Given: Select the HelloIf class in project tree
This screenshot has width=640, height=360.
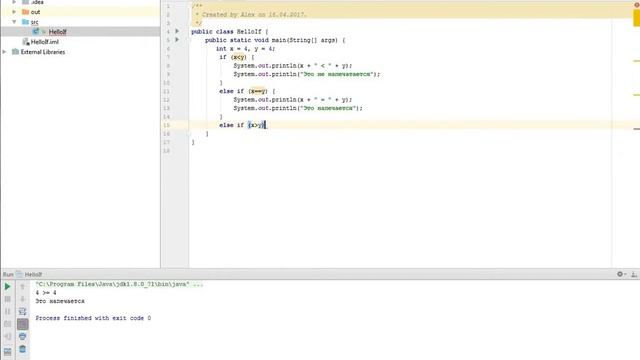Looking at the screenshot, I should [x=57, y=32].
